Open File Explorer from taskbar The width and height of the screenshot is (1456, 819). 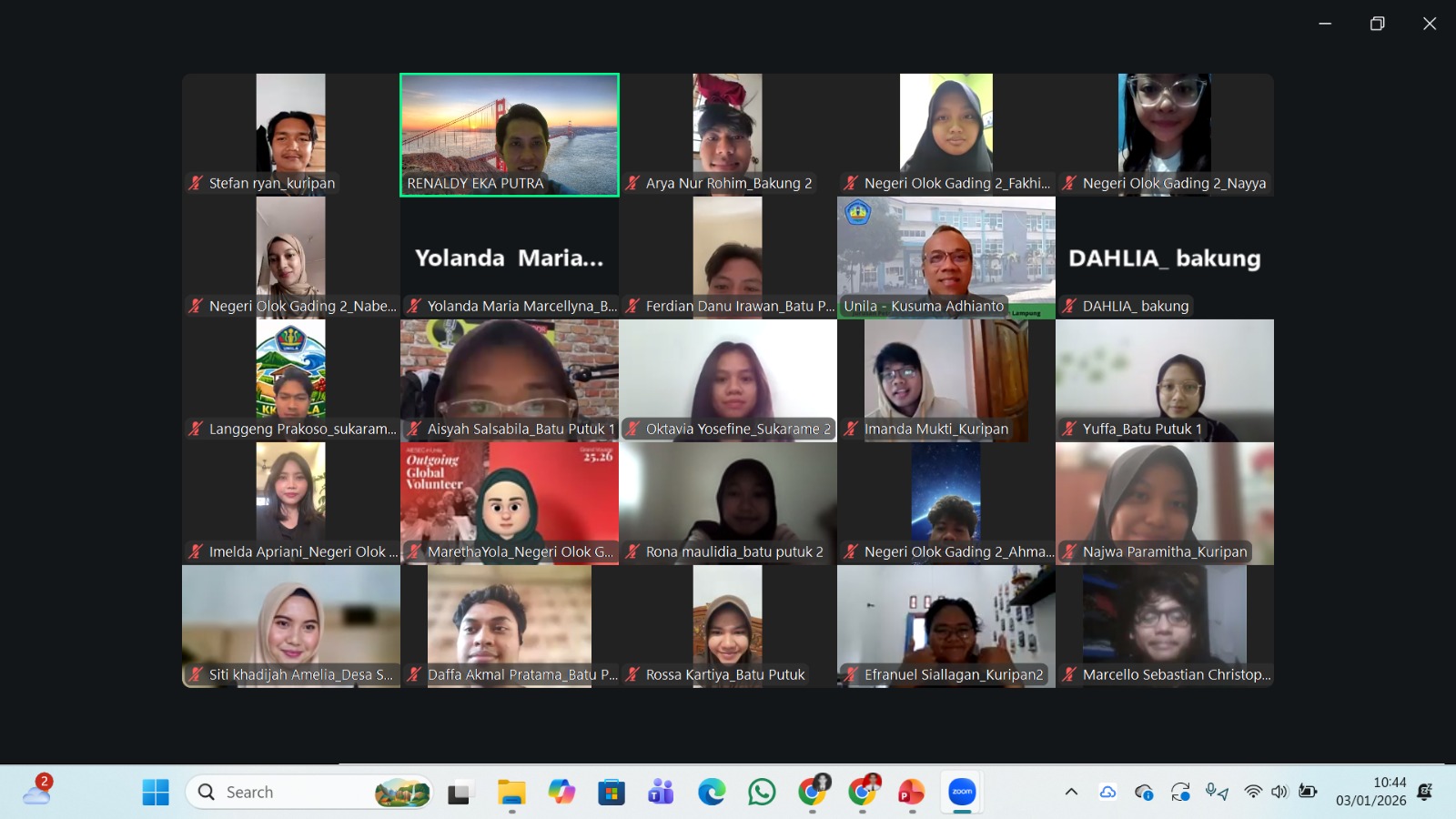click(x=511, y=793)
